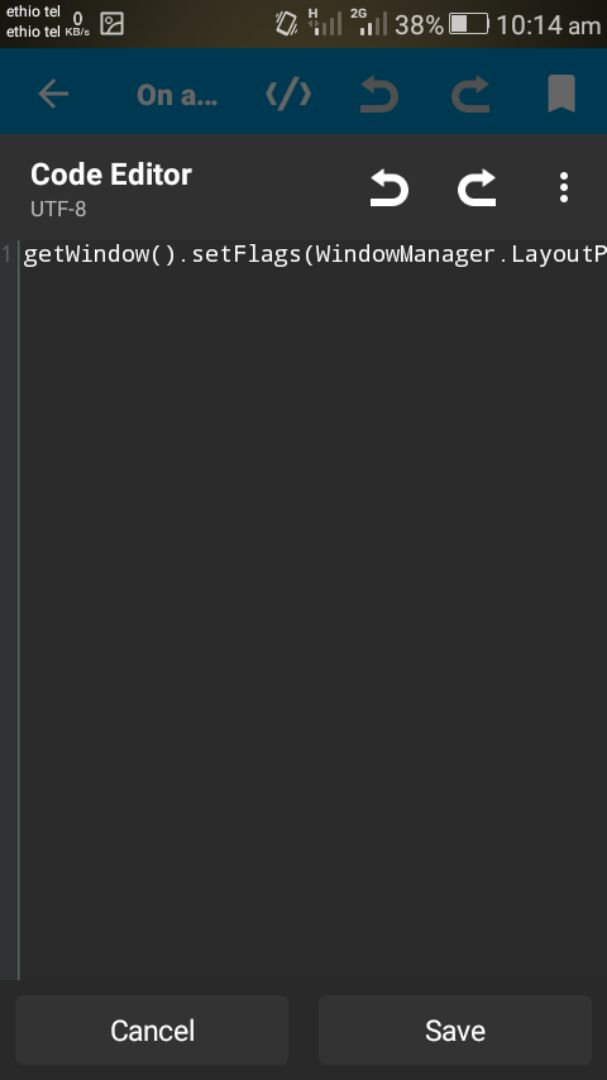The image size is (607, 1080).
Task: Open the source code view icon
Action: pos(288,94)
